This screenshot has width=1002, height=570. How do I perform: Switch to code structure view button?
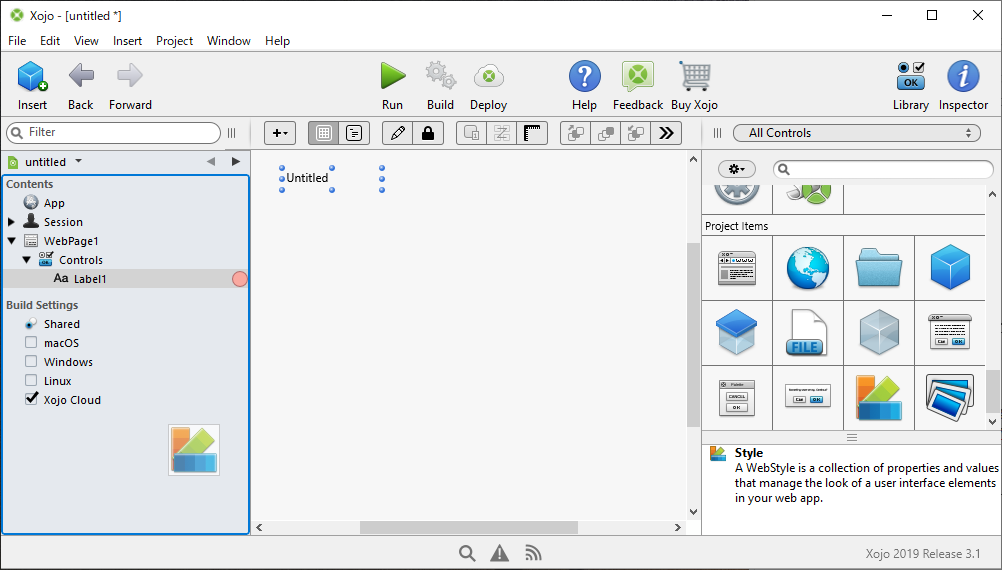[x=353, y=133]
